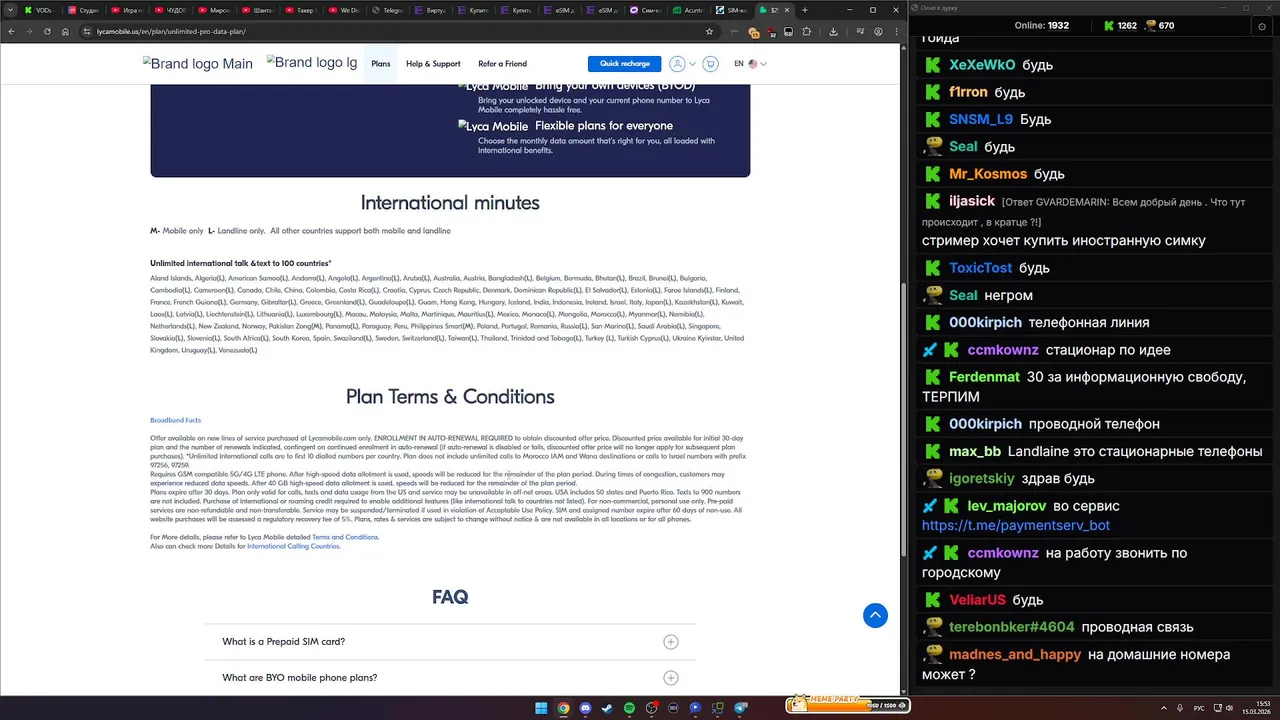
Task: Click username VeliarUS in chat
Action: pos(977,600)
